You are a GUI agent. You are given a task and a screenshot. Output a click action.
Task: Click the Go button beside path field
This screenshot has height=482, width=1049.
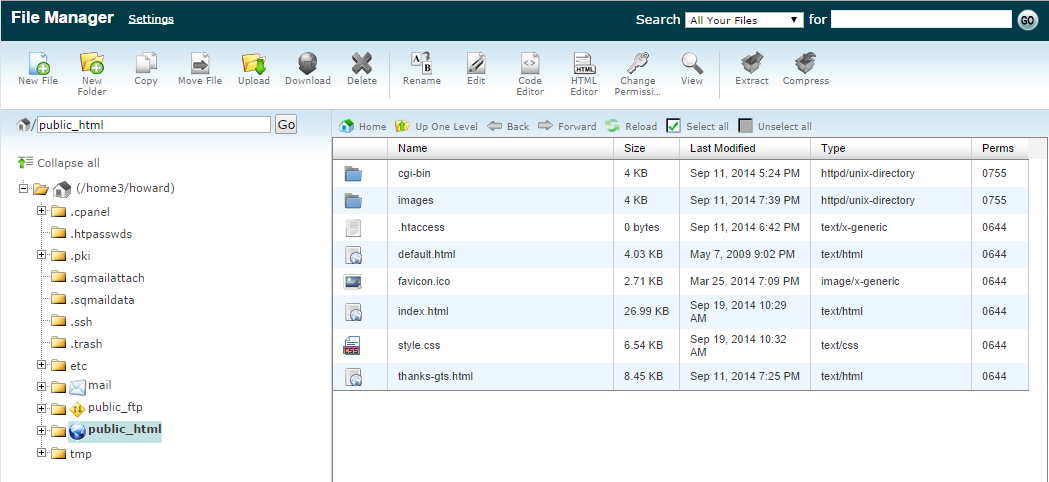coord(286,125)
